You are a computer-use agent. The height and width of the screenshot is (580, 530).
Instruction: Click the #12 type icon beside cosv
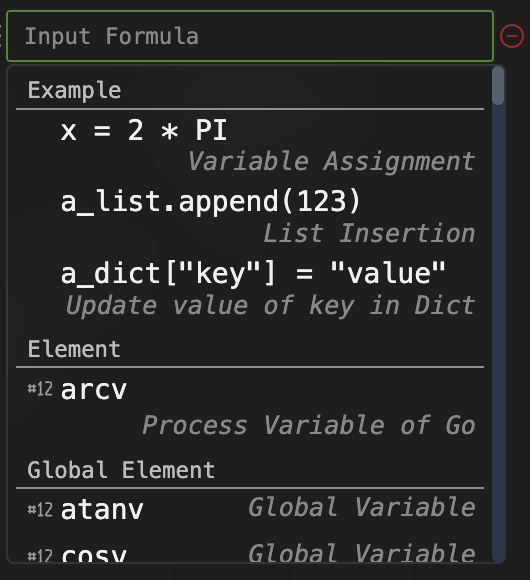(x=40, y=556)
